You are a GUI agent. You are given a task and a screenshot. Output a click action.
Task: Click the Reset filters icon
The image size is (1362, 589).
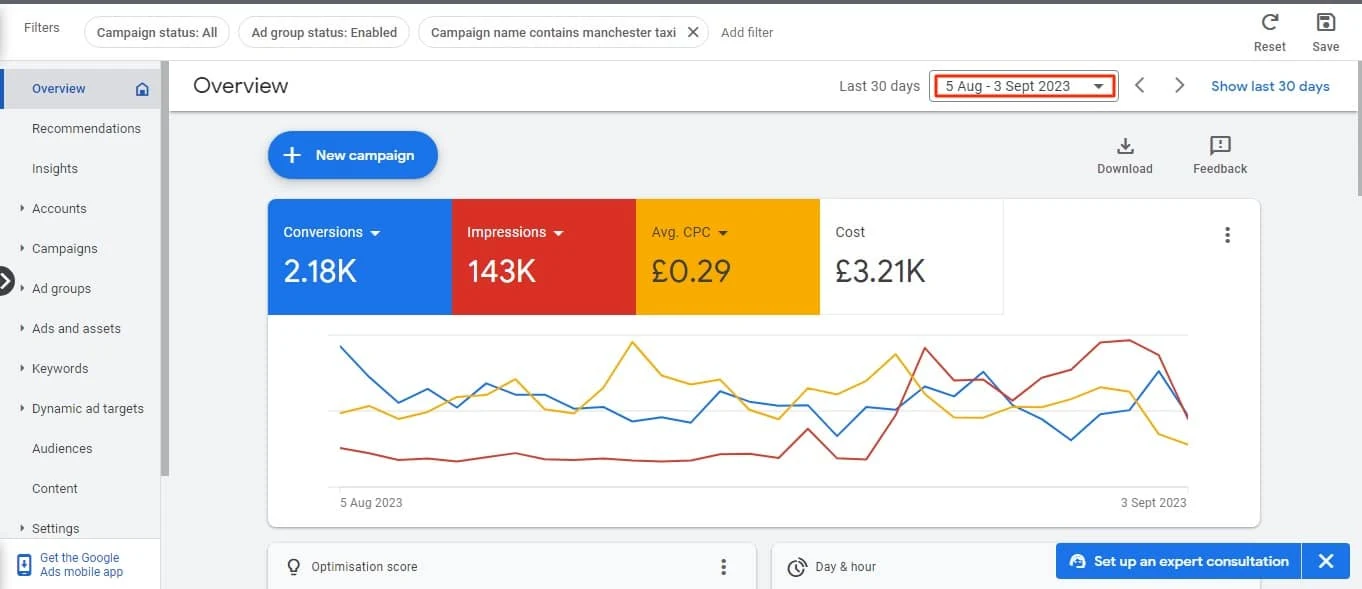coord(1270,23)
